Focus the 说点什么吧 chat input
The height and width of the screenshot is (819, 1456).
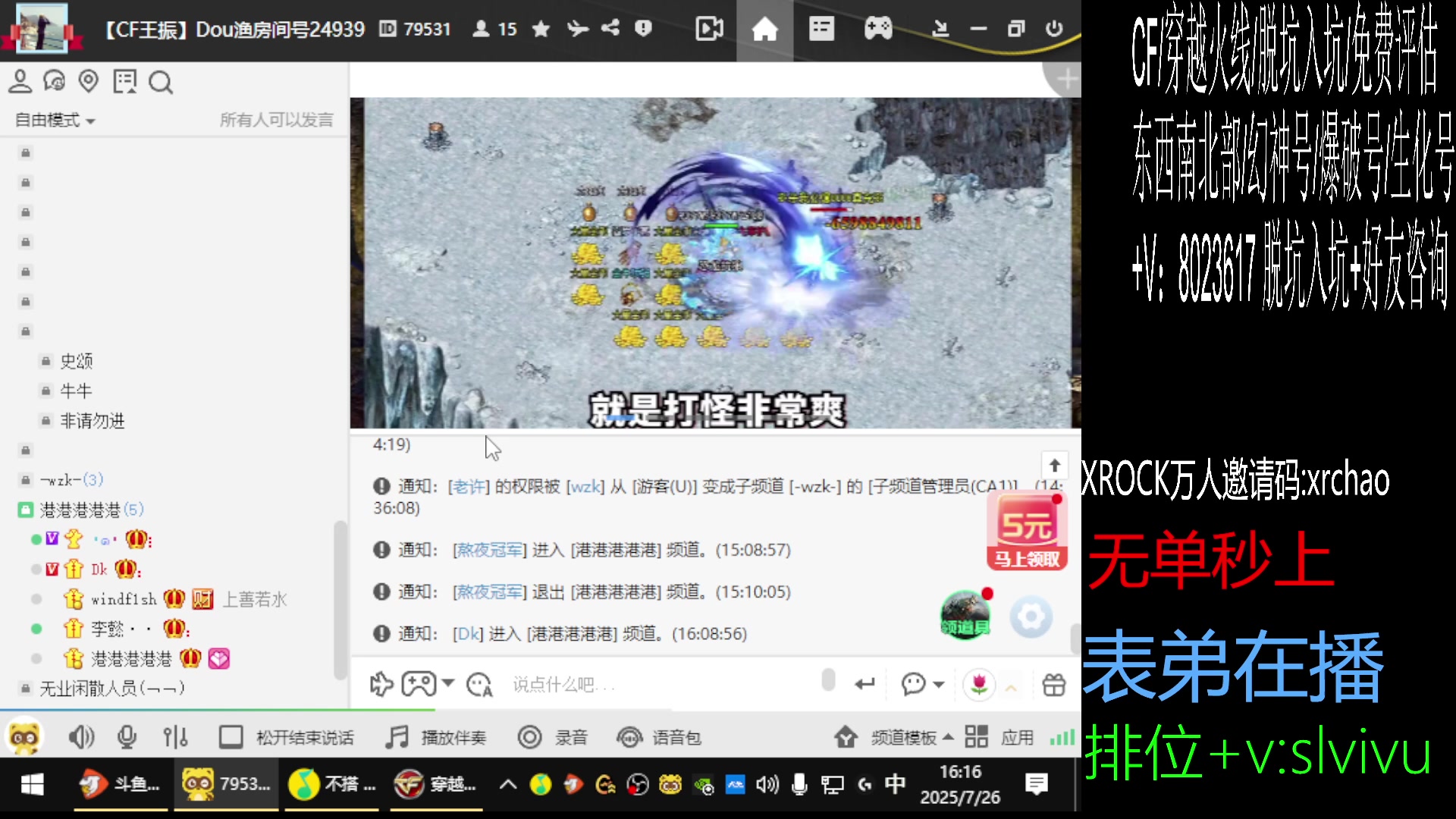coord(660,685)
